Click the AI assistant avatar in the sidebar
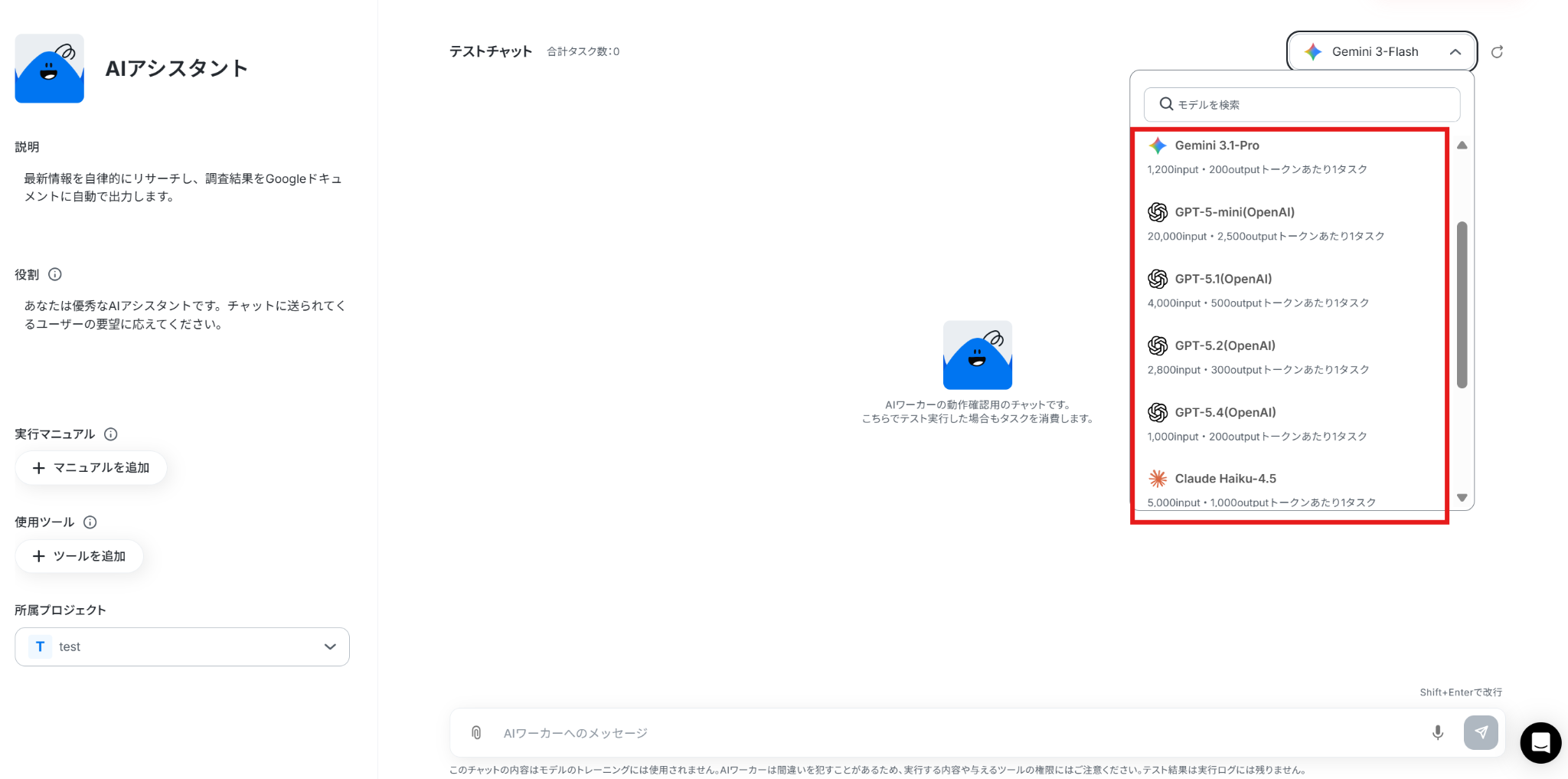This screenshot has width=1568, height=779. (x=50, y=68)
